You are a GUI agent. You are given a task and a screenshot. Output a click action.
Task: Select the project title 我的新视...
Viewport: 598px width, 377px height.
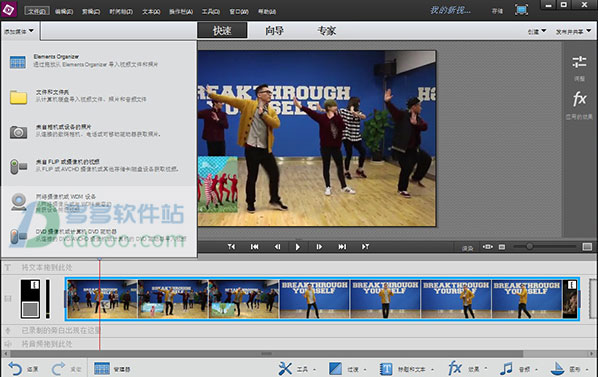point(450,10)
